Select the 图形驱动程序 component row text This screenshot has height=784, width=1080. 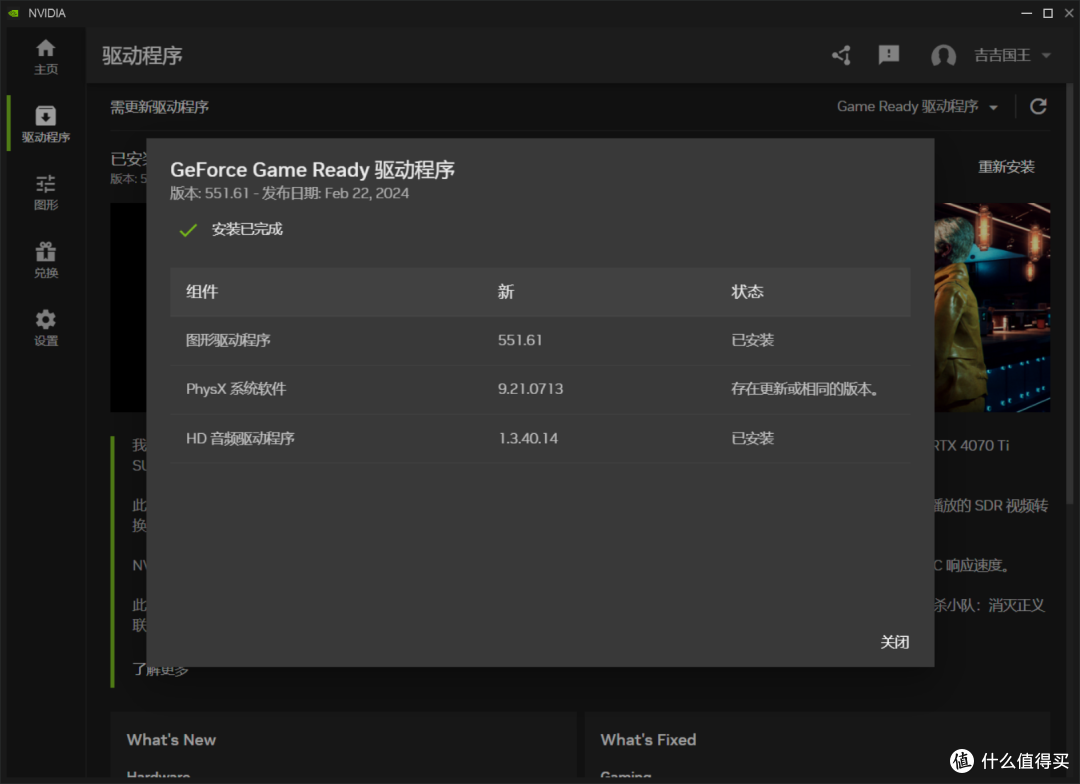(228, 340)
